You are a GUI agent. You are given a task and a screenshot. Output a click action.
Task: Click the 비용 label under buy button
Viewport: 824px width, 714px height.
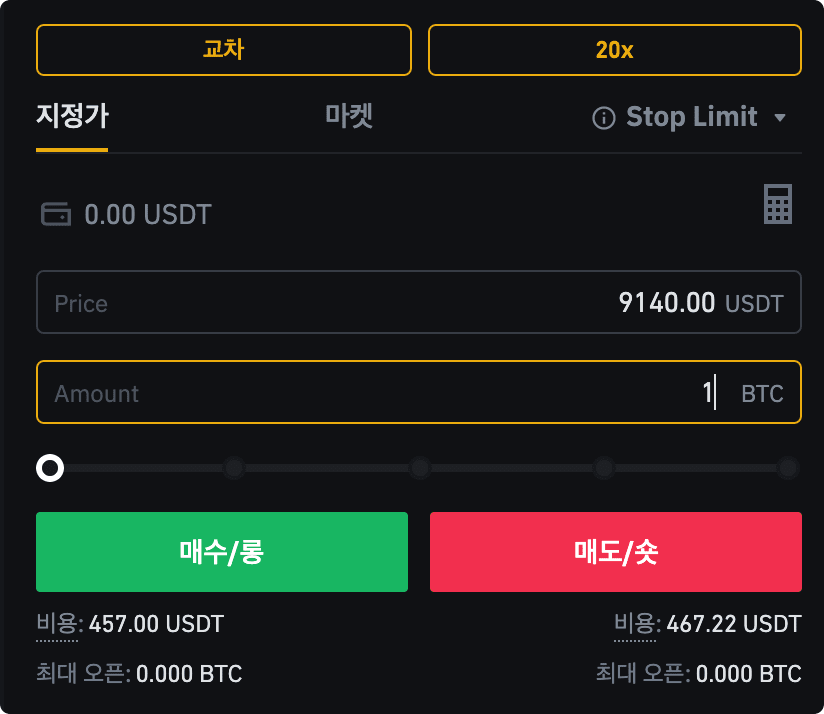pyautogui.click(x=57, y=624)
